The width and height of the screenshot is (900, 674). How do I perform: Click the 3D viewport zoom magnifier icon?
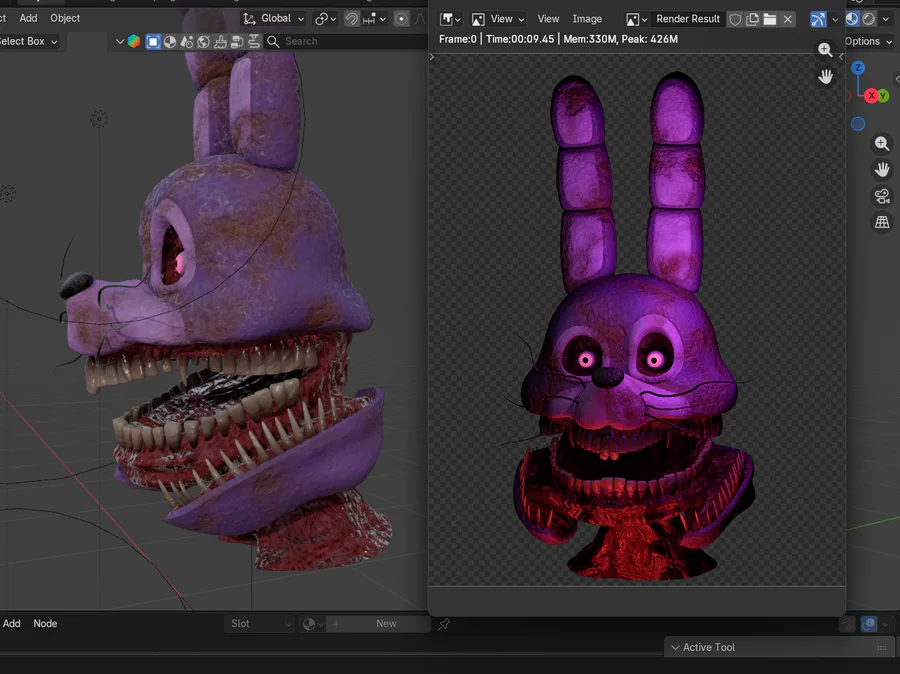coord(882,144)
